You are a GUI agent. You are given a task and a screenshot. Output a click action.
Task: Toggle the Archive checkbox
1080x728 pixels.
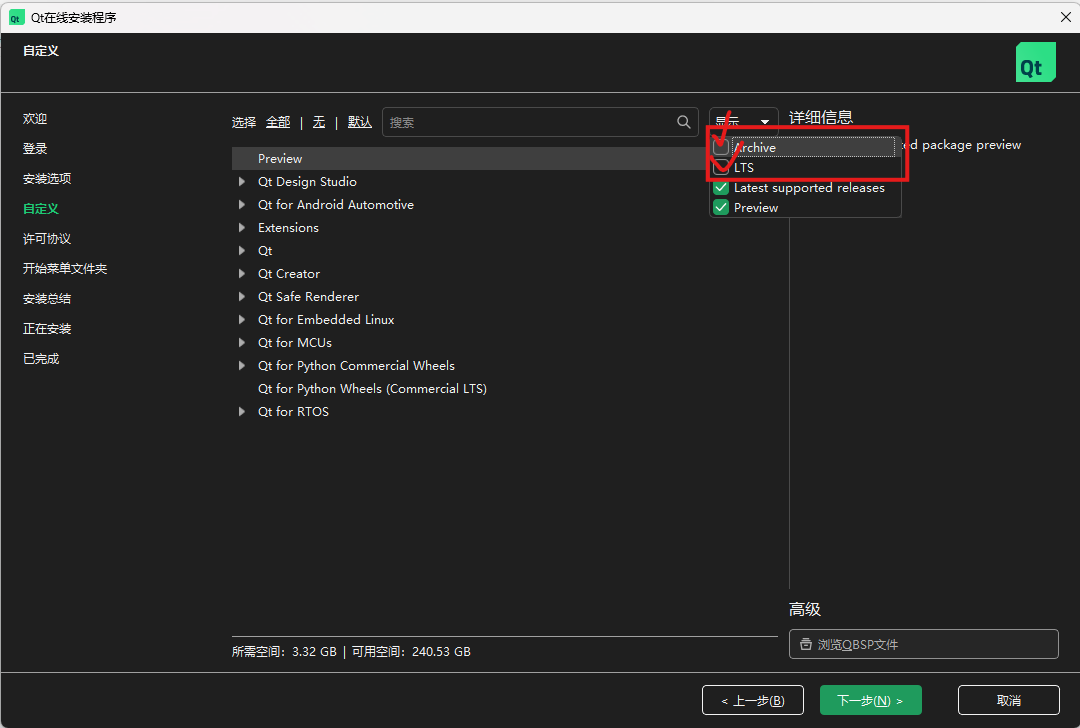point(721,147)
